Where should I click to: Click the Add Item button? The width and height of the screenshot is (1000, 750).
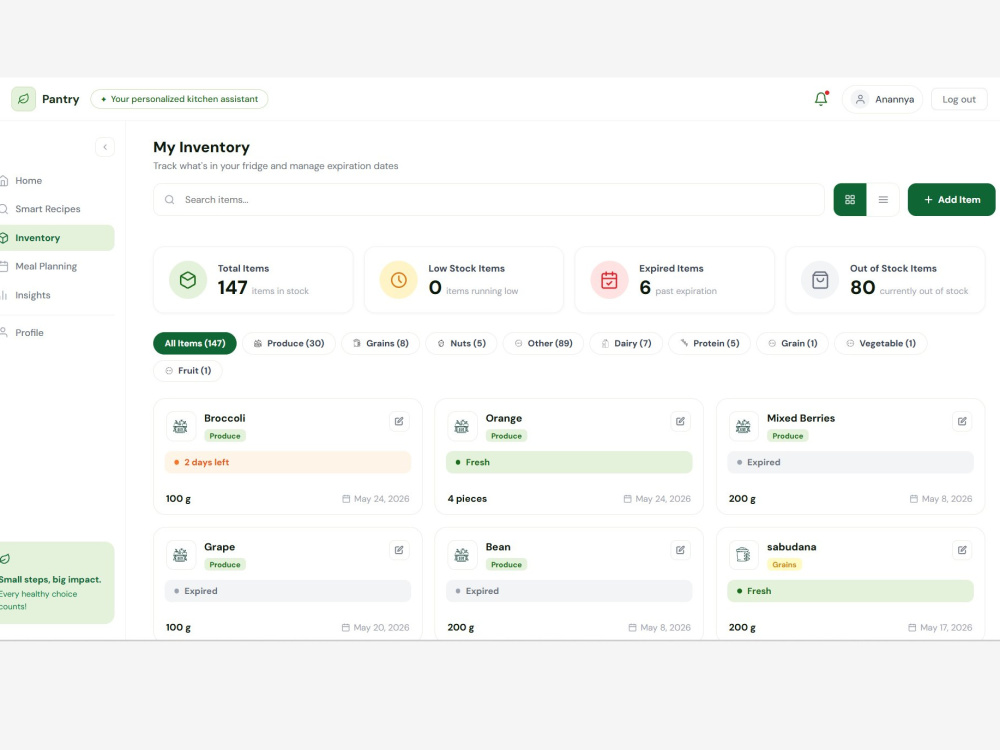coord(952,200)
